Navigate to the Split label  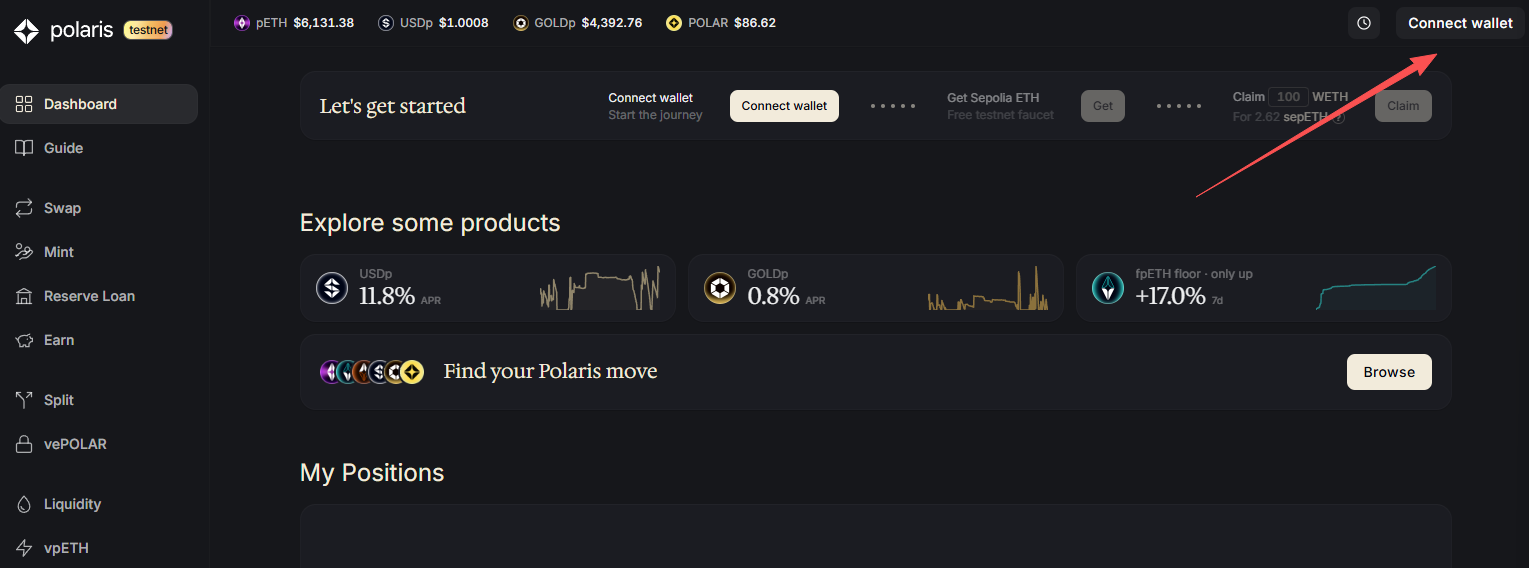tap(59, 400)
